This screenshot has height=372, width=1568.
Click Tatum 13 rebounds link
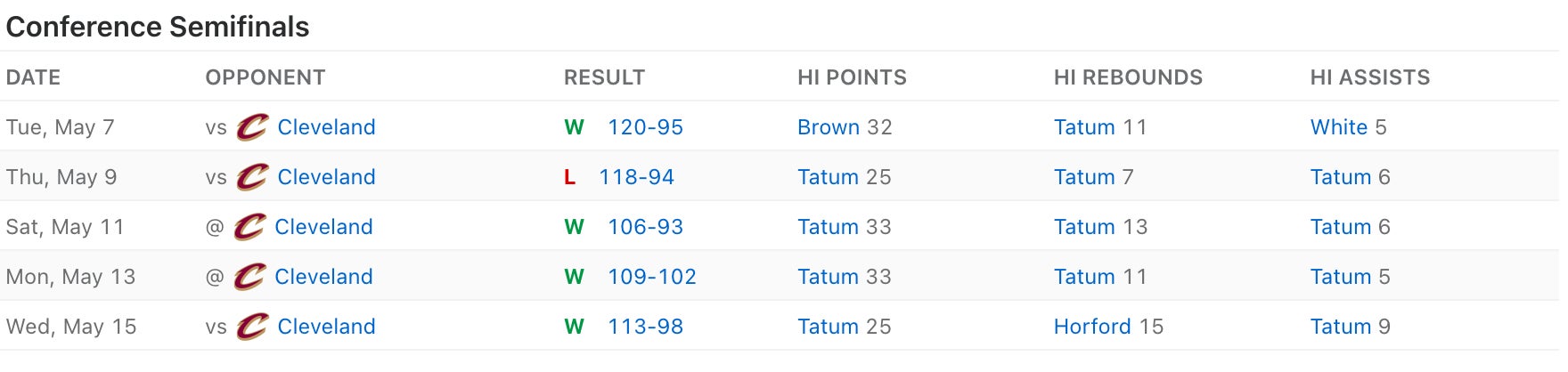[x=1084, y=227]
